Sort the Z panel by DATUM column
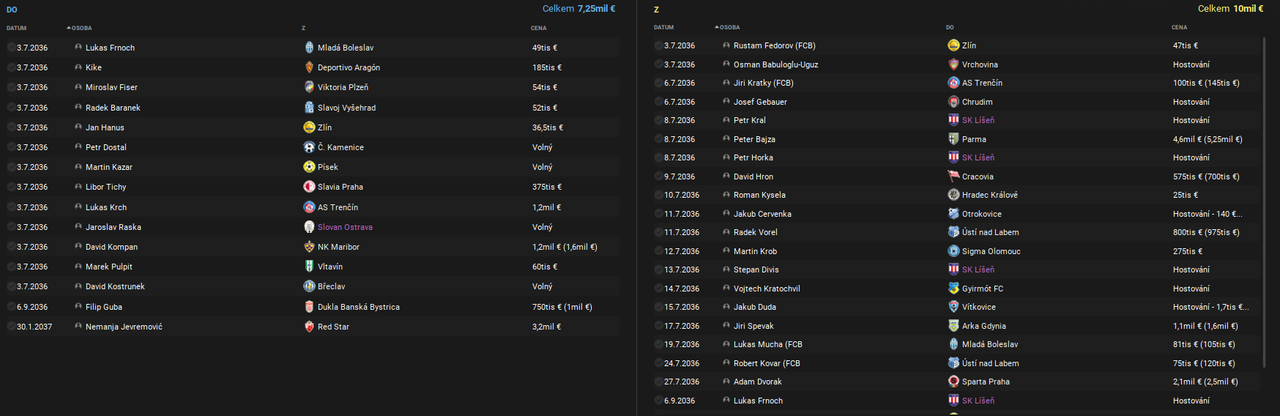 (x=664, y=27)
